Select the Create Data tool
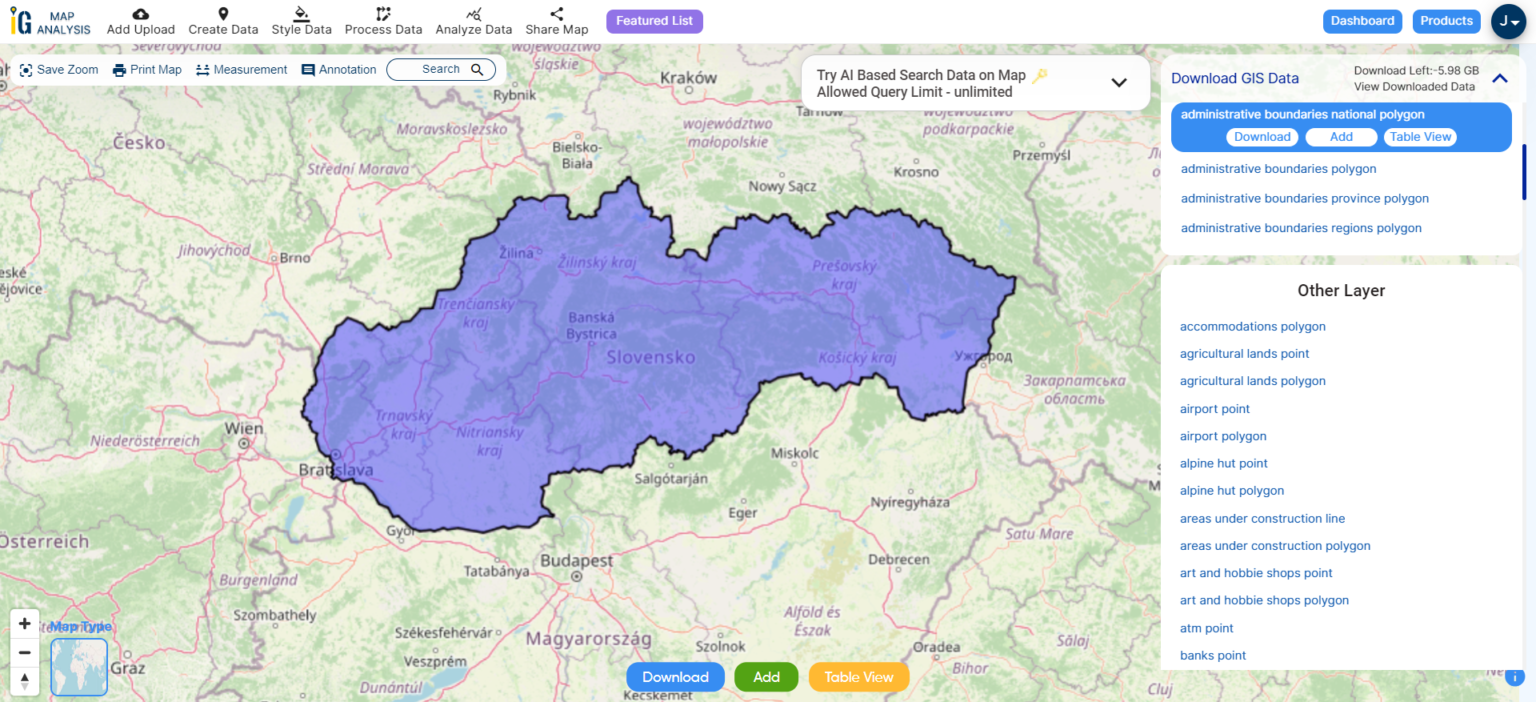Viewport: 1536px width, 702px height. click(223, 22)
